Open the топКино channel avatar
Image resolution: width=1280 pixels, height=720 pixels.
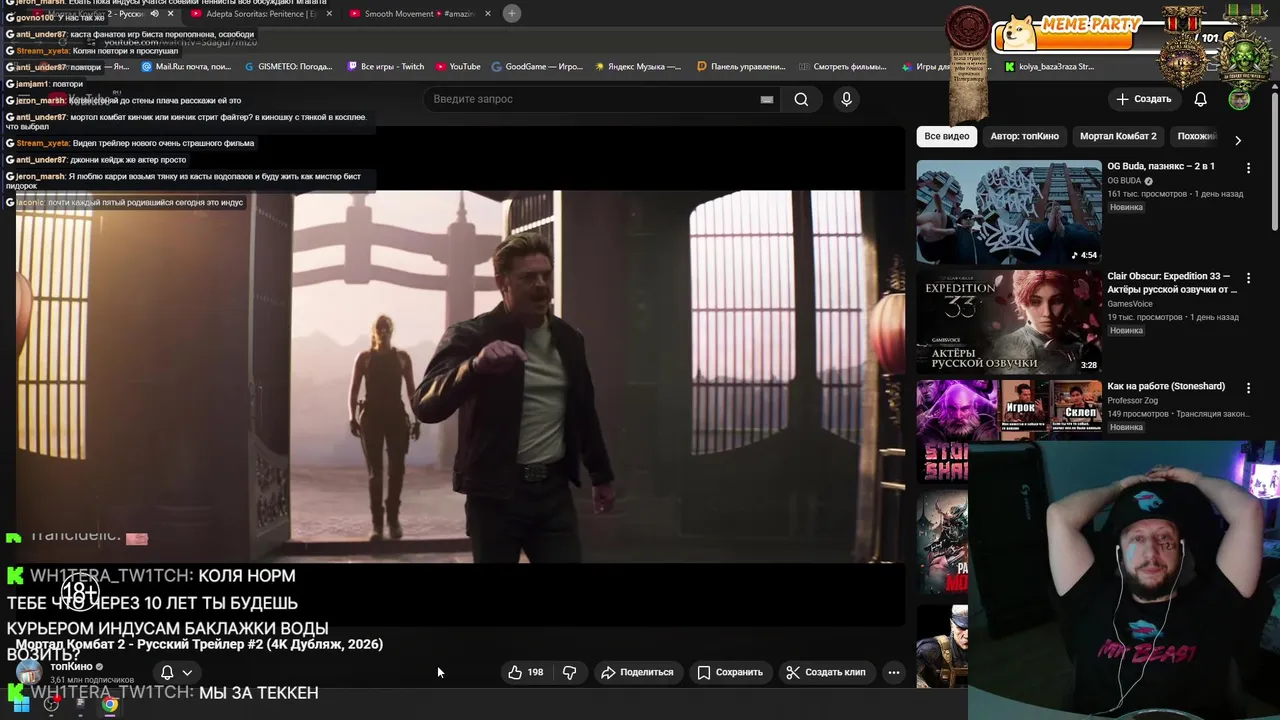[29, 671]
